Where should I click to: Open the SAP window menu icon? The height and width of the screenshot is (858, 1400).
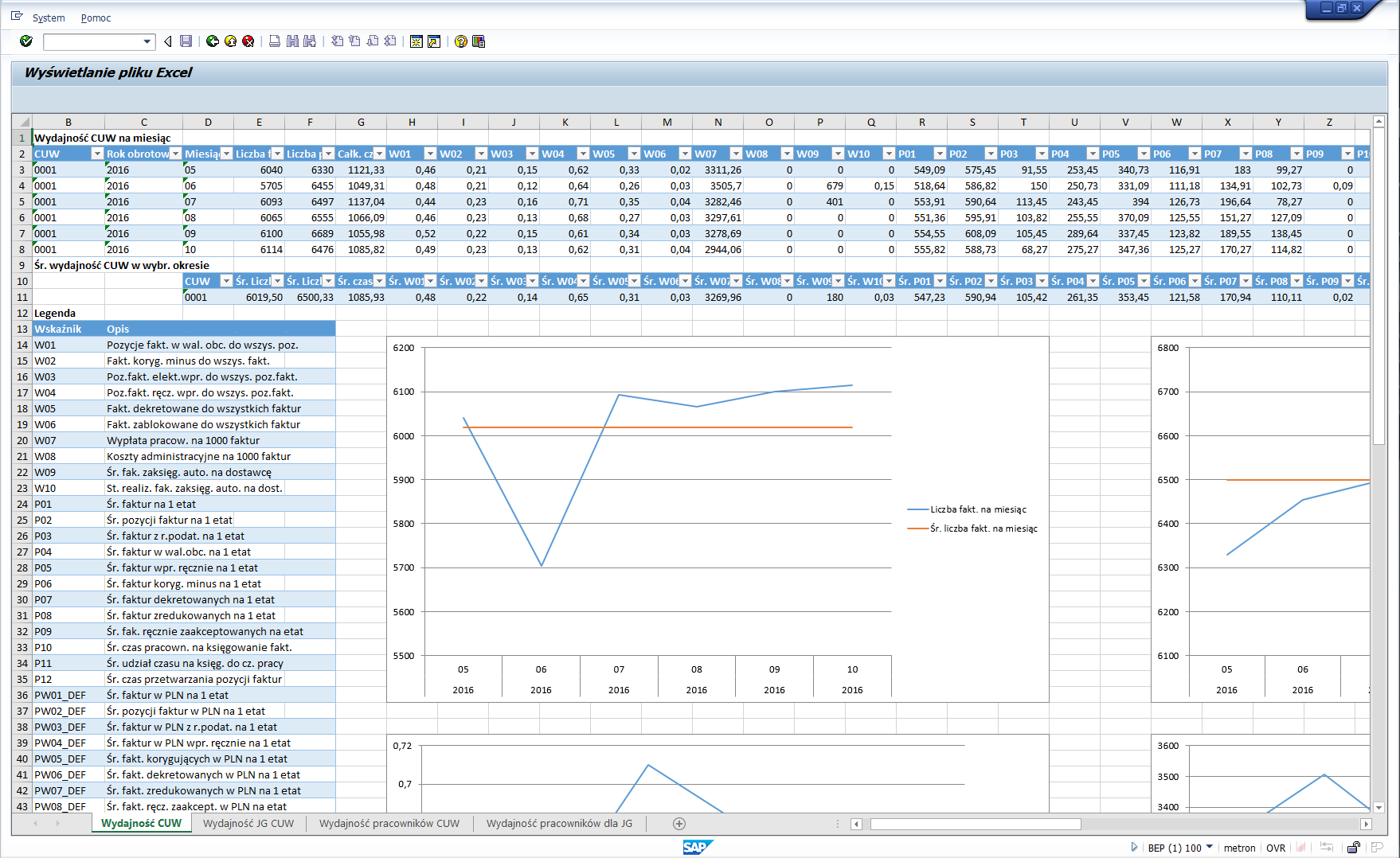click(x=17, y=17)
